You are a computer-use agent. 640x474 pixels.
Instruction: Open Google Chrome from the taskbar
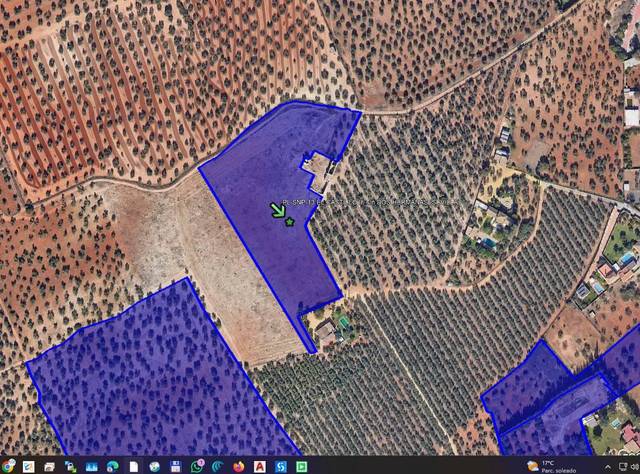point(8,466)
